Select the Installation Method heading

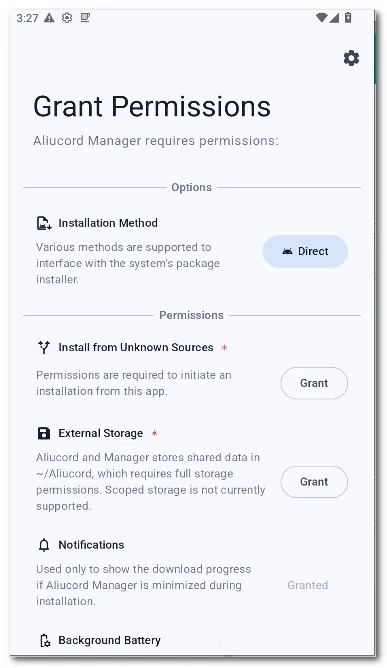108,223
